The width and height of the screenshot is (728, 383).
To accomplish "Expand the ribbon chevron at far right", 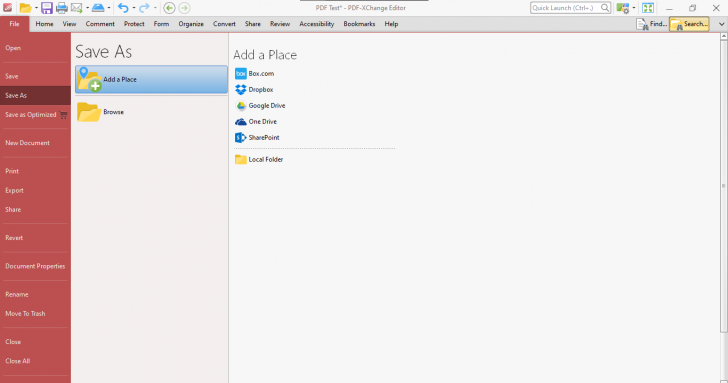I will [x=722, y=24].
